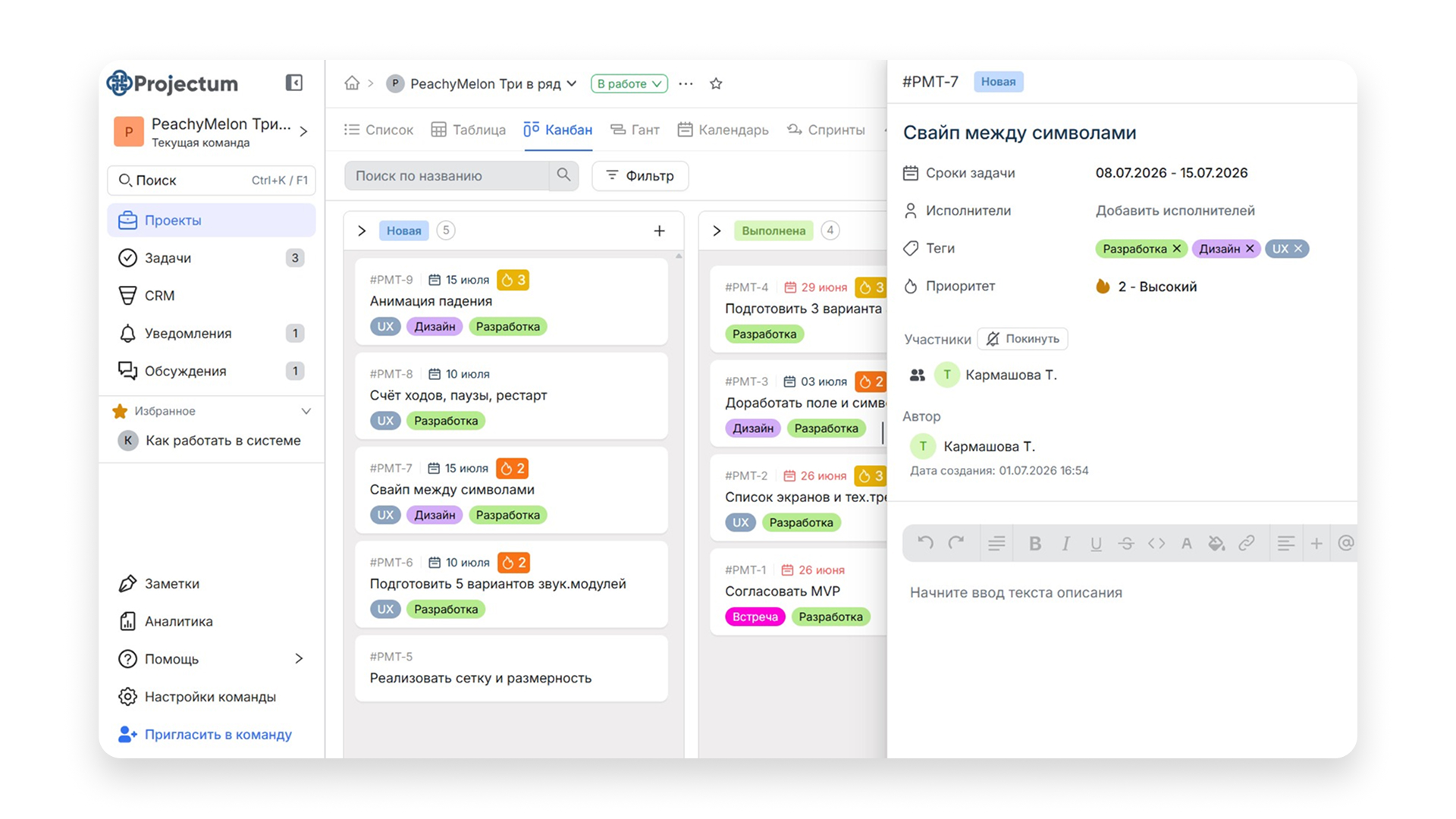Open the three-dots project menu

(x=686, y=83)
